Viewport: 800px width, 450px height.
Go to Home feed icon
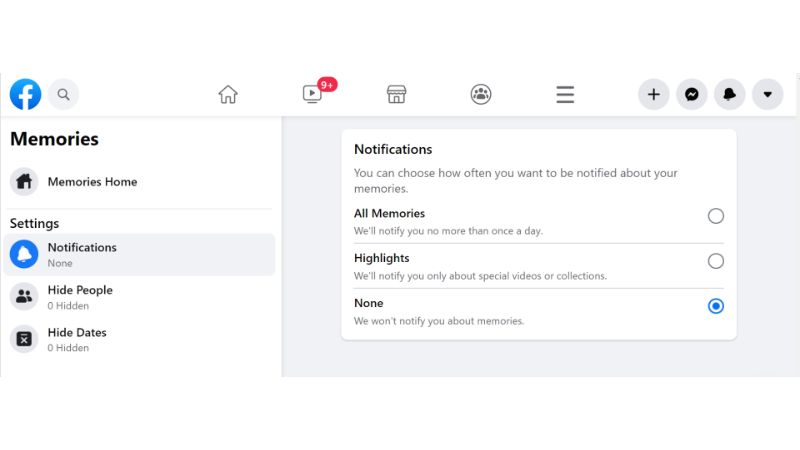coord(228,94)
